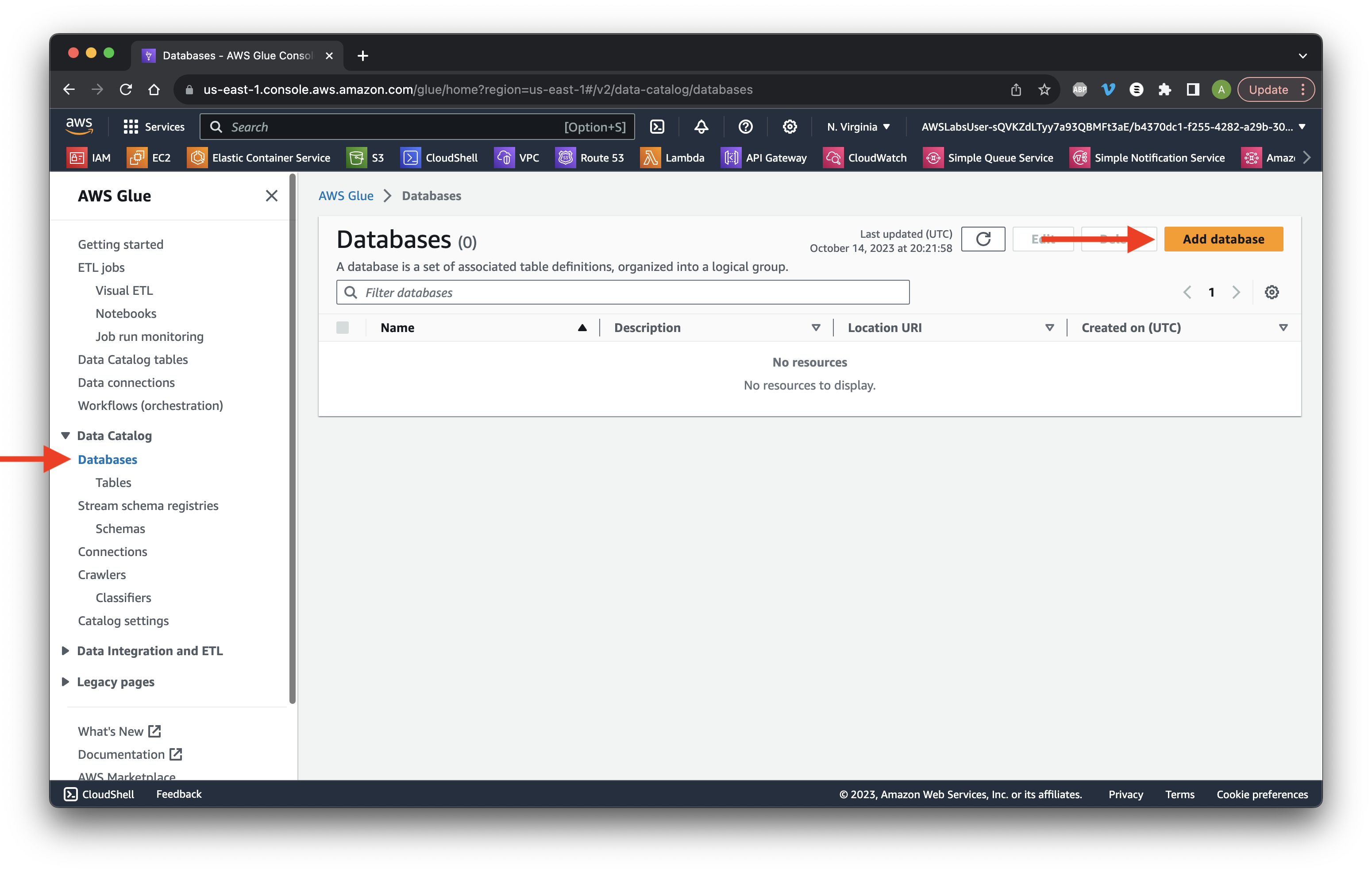Open CloudShell shortcut in favorites bar
Image resolution: width=1372 pixels, height=873 pixels.
pos(439,158)
